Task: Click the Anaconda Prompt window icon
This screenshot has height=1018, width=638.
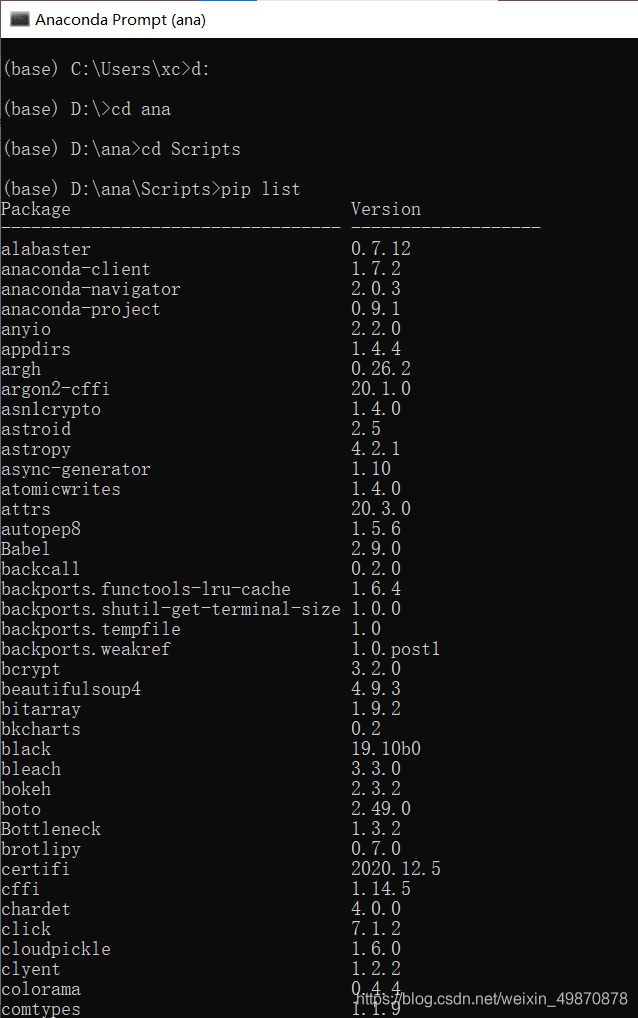Action: pyautogui.click(x=19, y=19)
